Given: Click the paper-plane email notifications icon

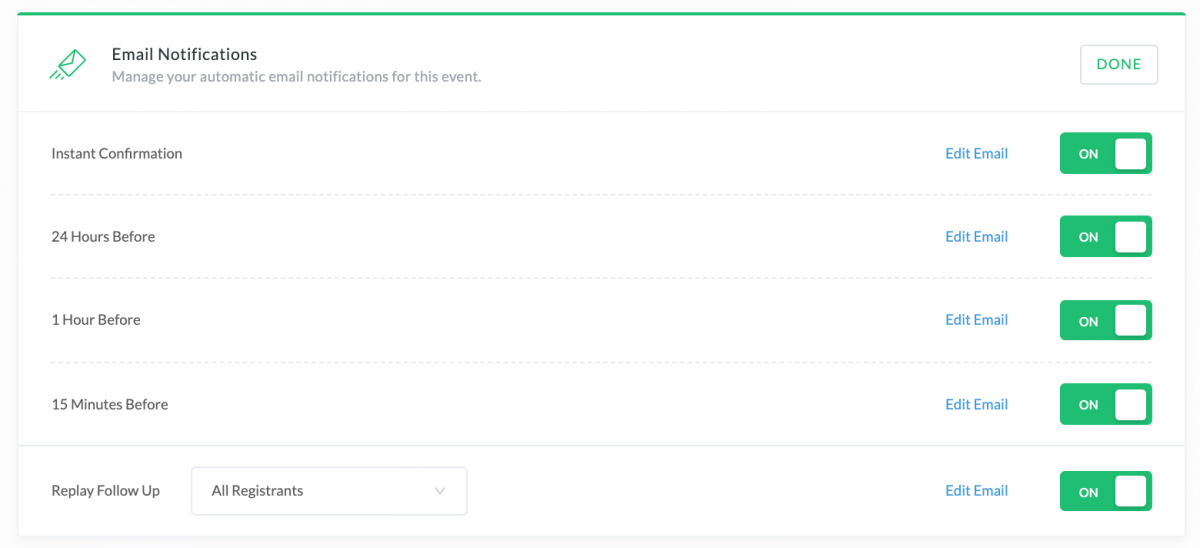Looking at the screenshot, I should point(68,65).
